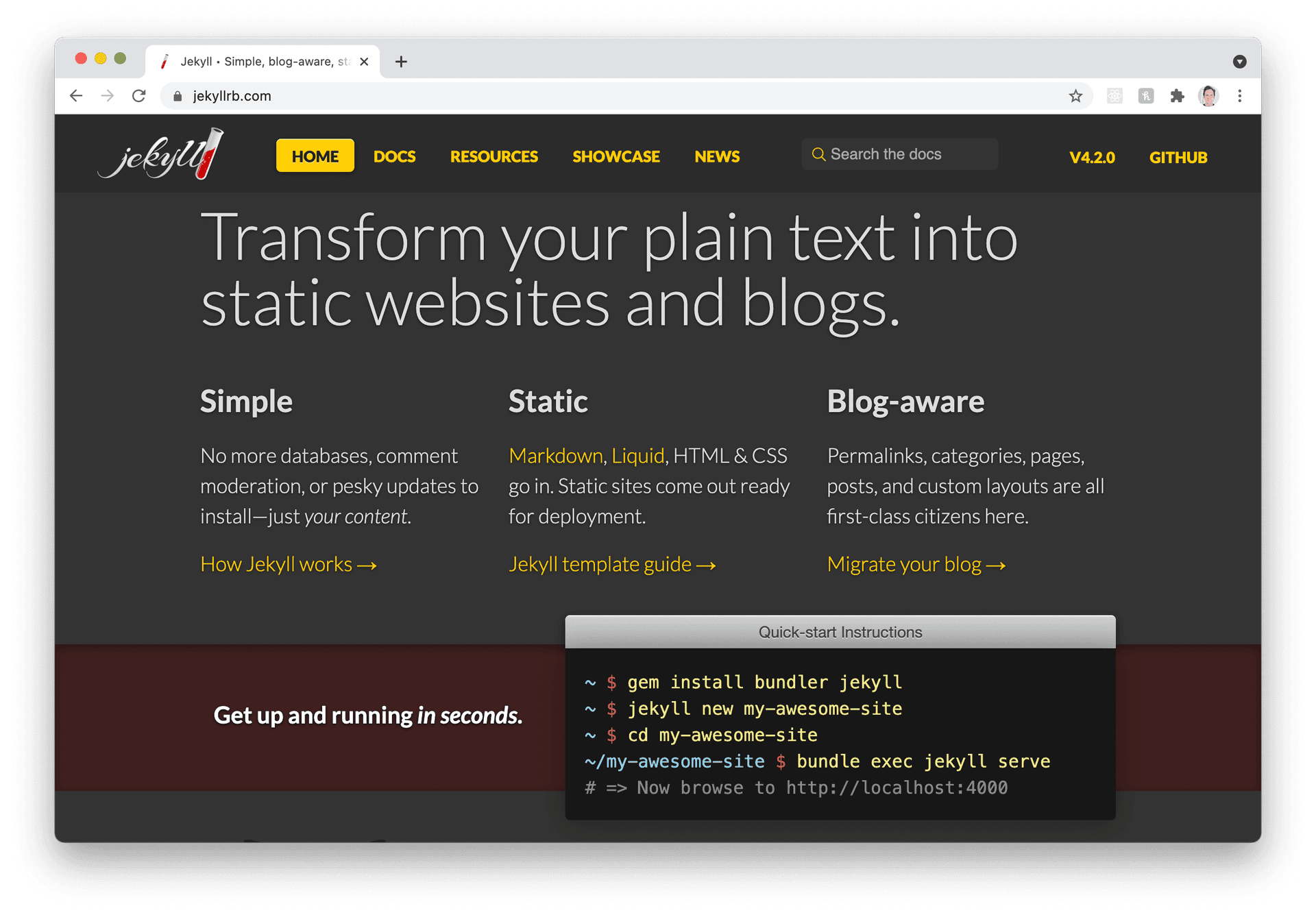1316x915 pixels.
Task: Open the React developer tools extension icon
Action: (x=1114, y=96)
